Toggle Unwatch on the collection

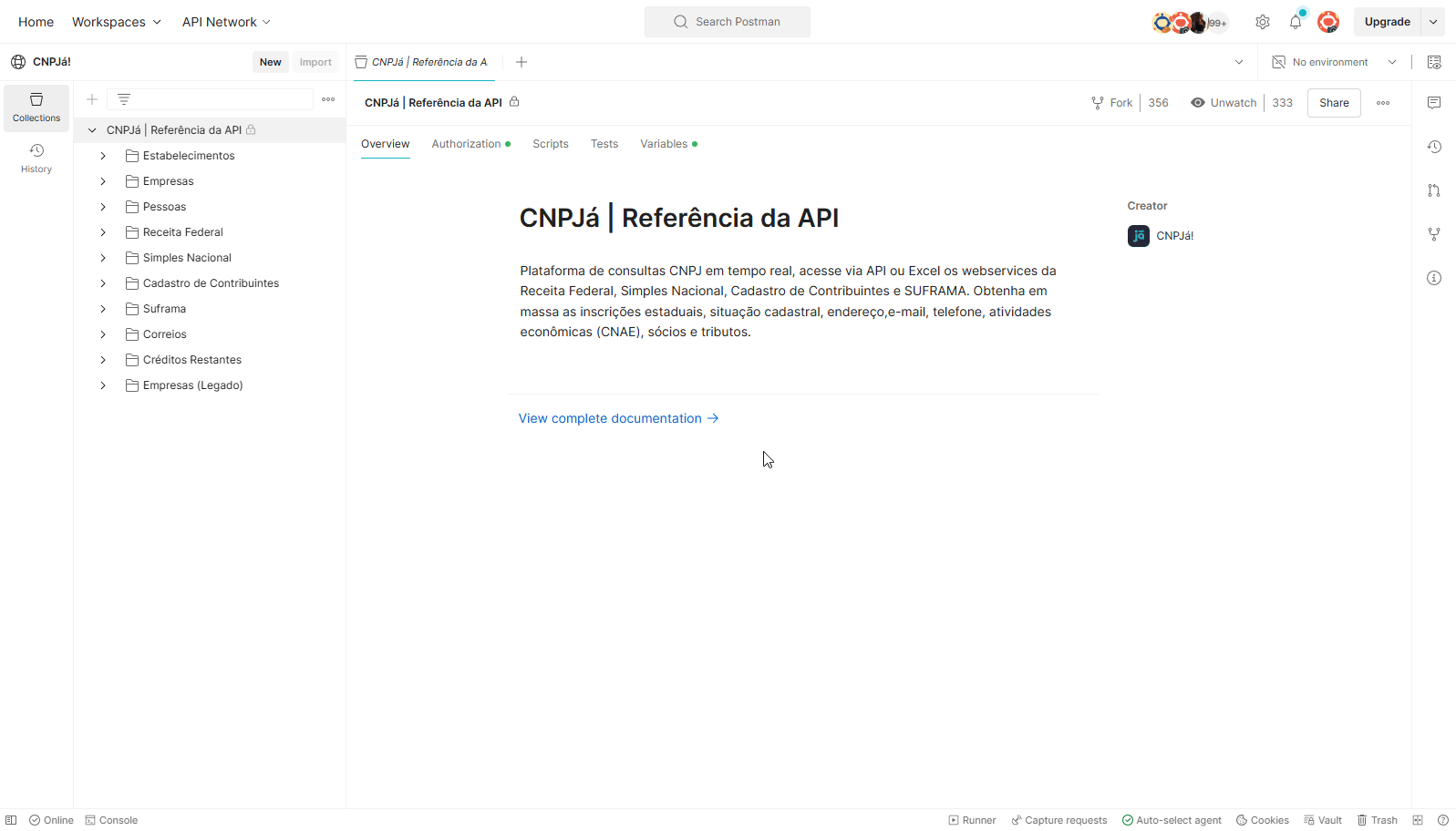(x=1224, y=103)
